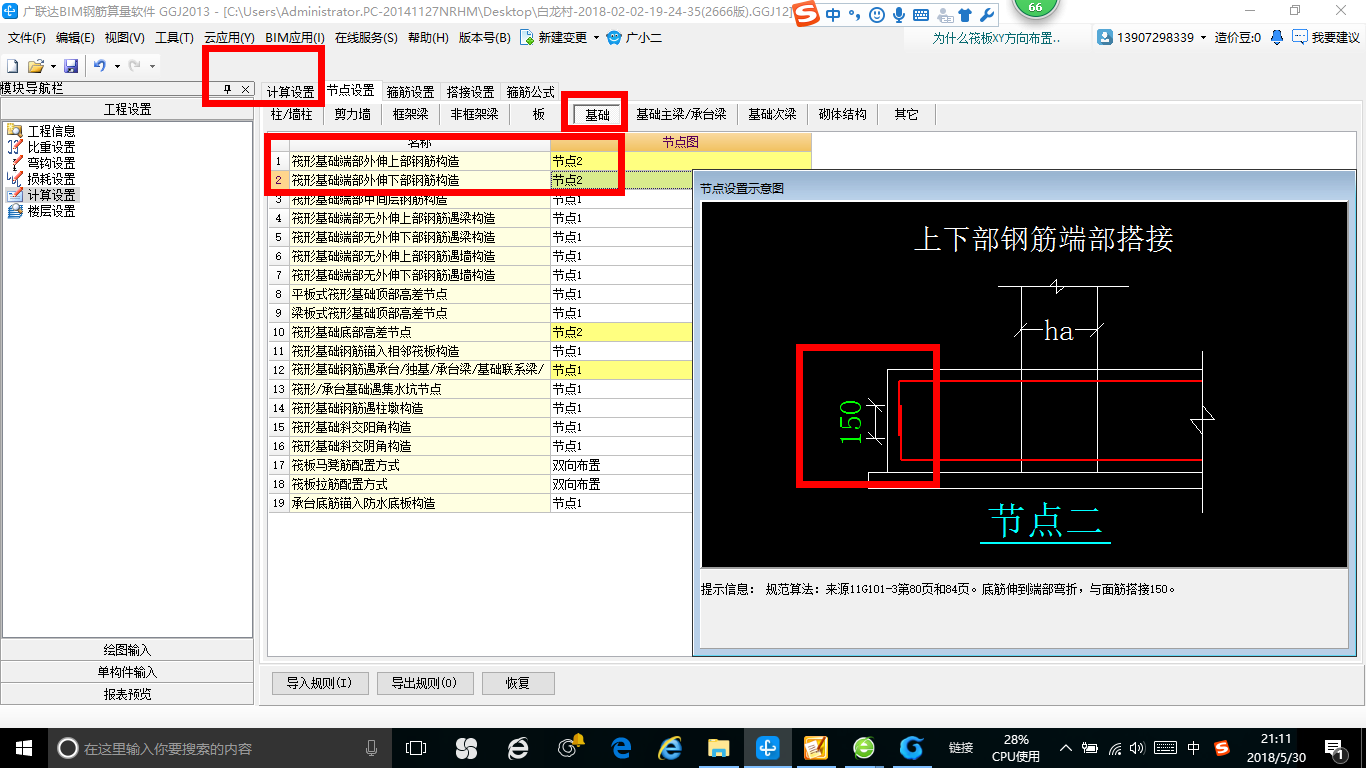The image size is (1366, 768).
Task: Select the 非框架梁 category tab
Action: 474,114
